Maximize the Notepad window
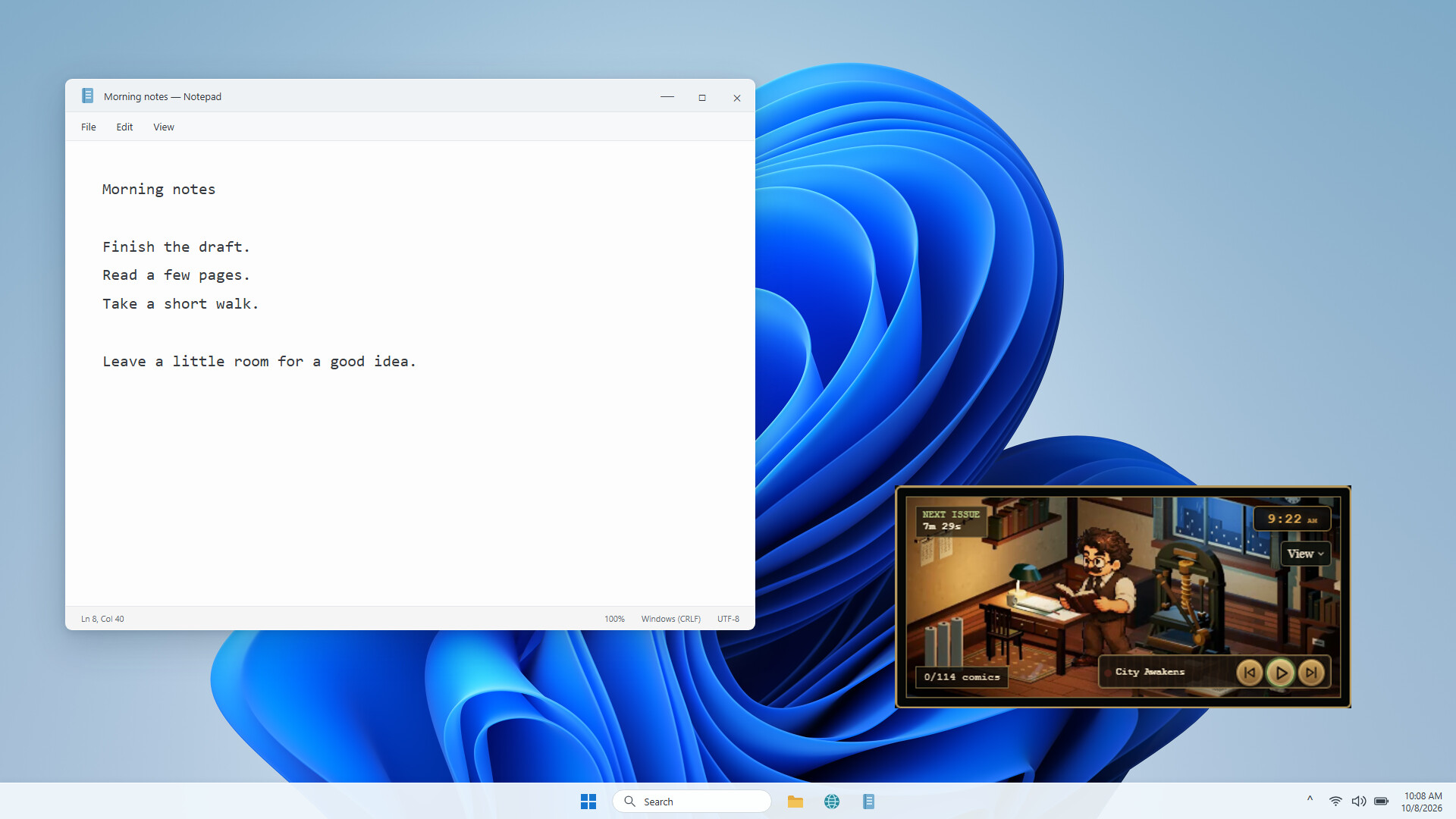 (702, 97)
